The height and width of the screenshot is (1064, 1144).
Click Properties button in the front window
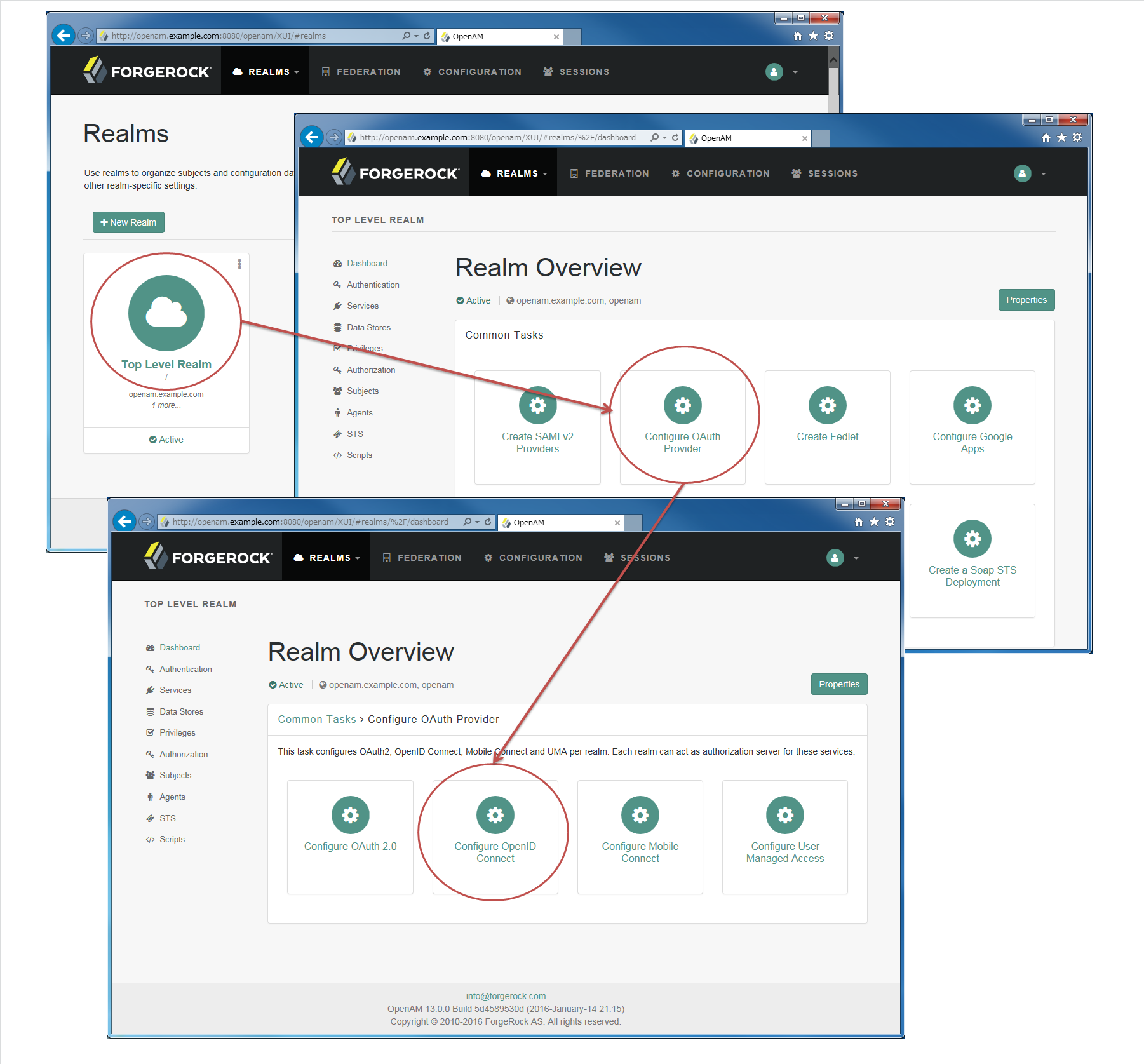[x=839, y=684]
